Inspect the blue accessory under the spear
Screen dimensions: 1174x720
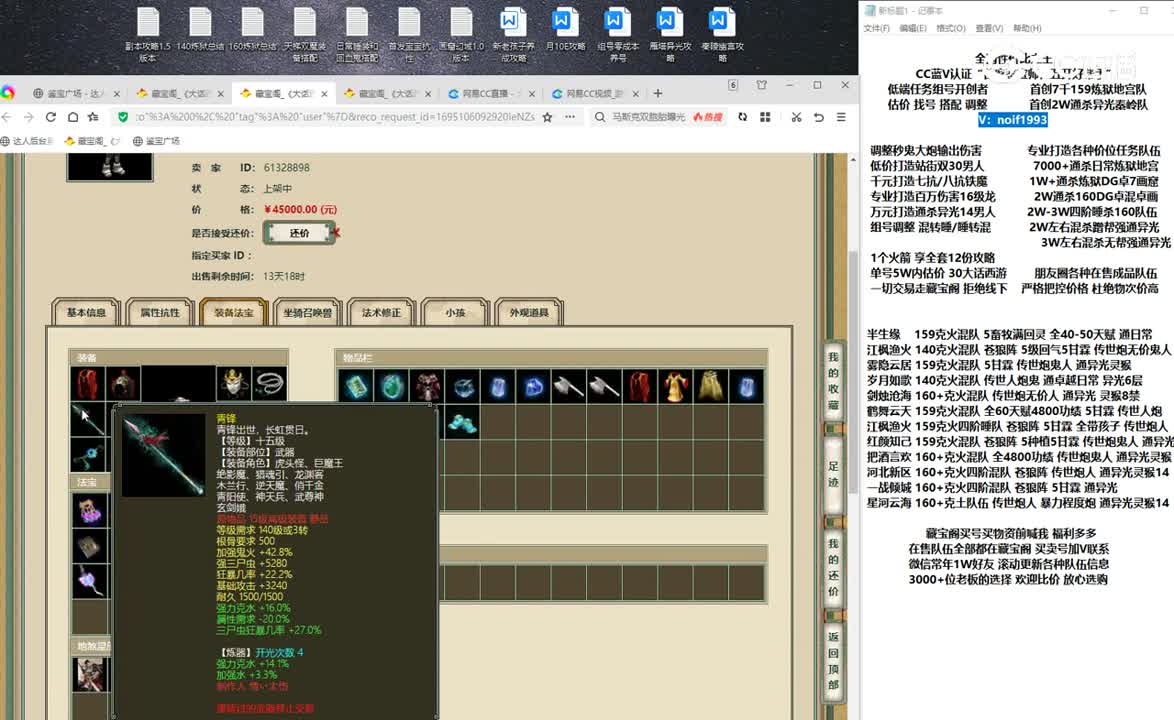(88, 454)
